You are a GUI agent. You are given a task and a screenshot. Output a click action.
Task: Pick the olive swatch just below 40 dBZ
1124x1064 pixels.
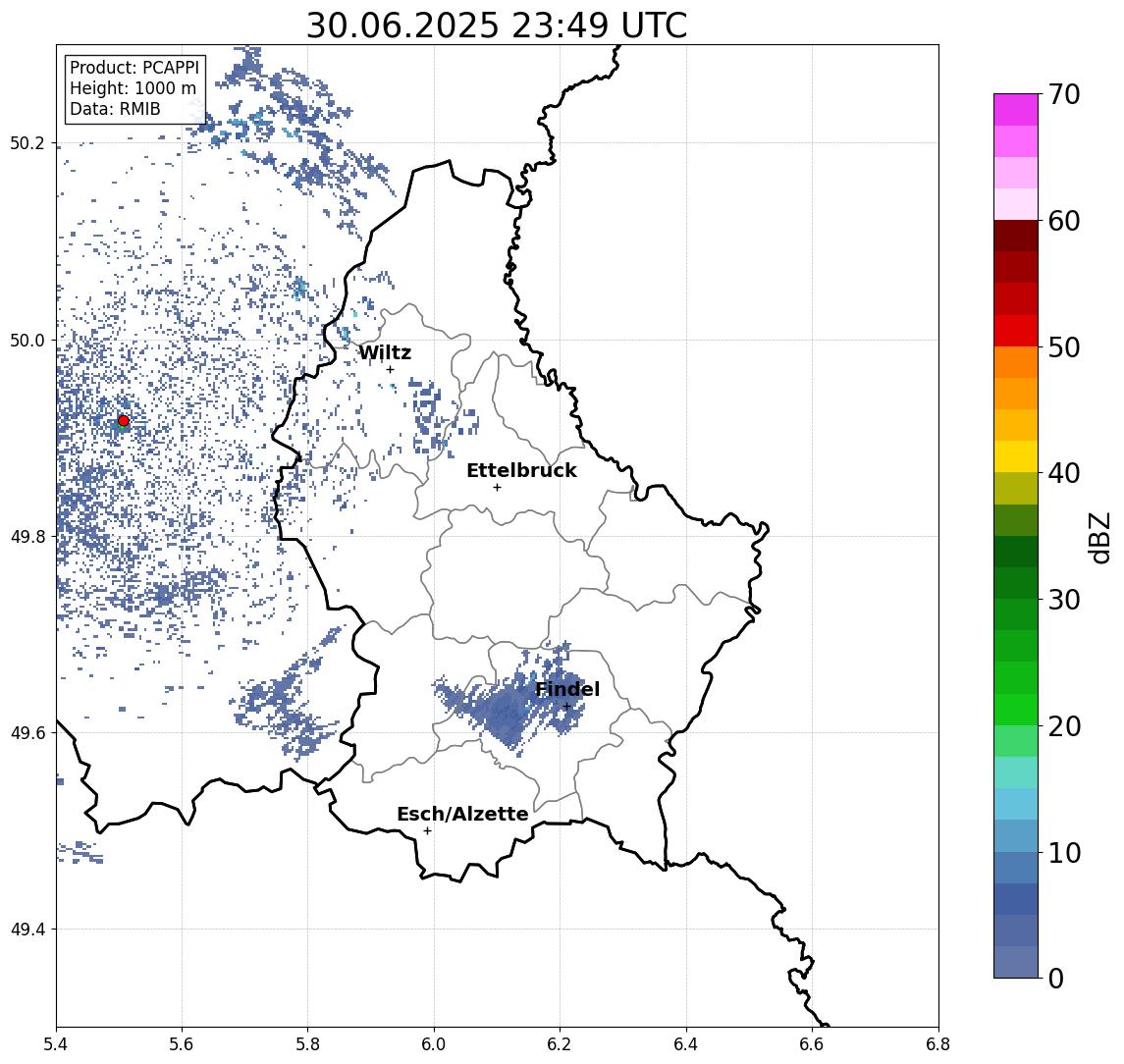1016,488
